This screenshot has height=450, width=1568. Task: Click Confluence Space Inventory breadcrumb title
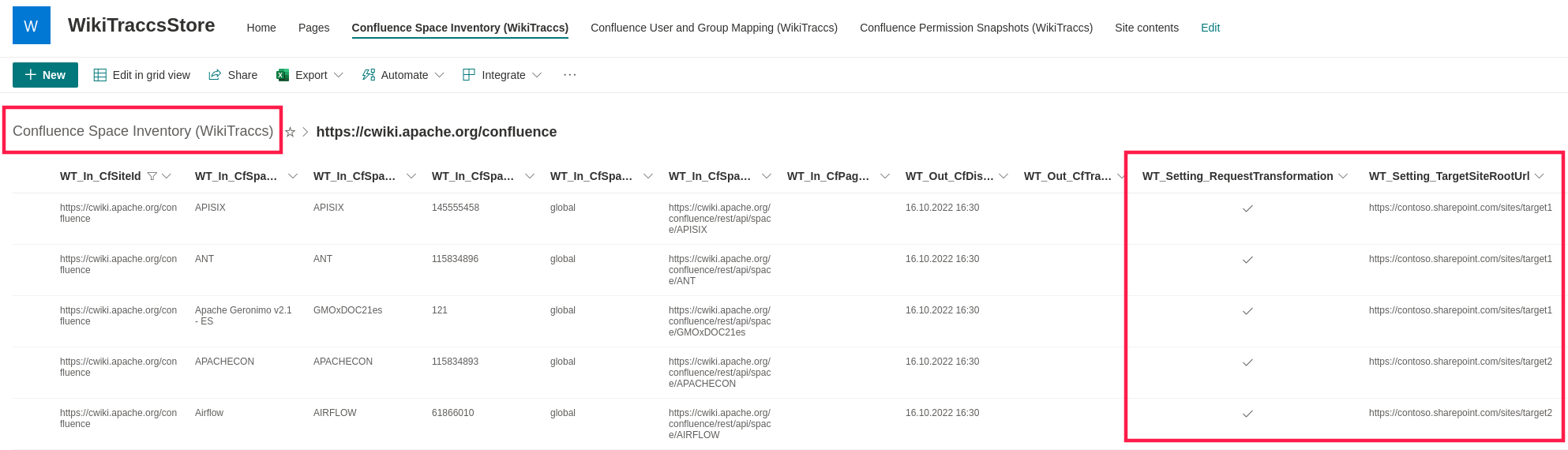[143, 131]
